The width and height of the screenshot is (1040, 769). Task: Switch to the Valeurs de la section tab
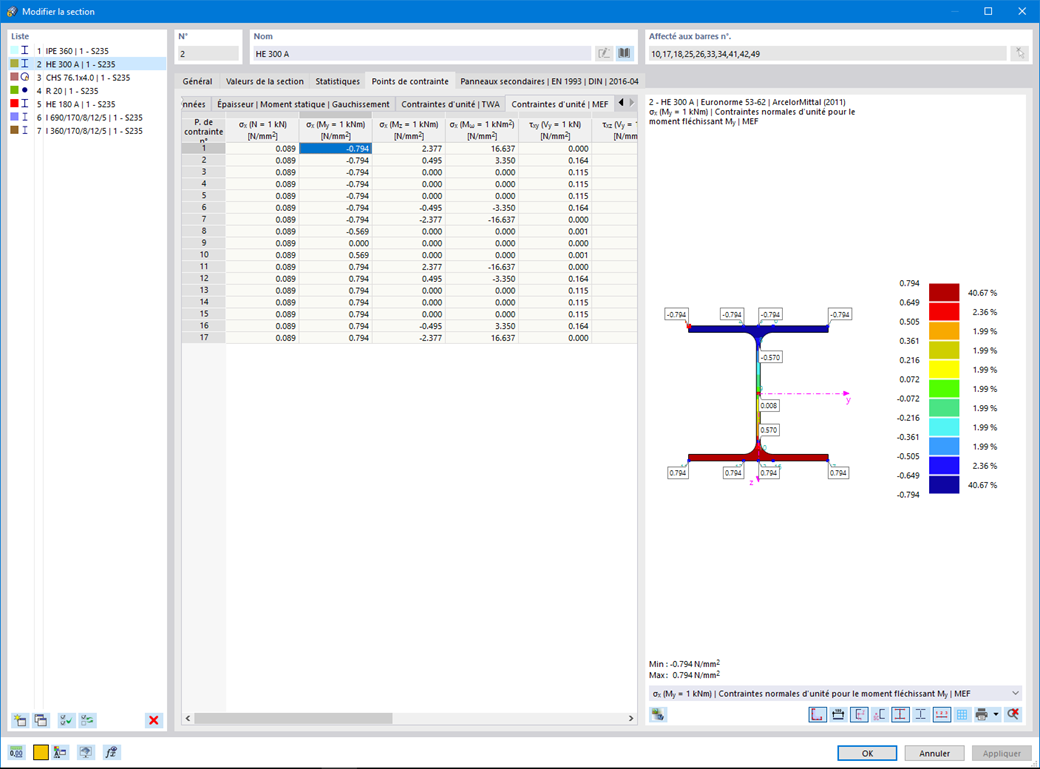[x=265, y=81]
